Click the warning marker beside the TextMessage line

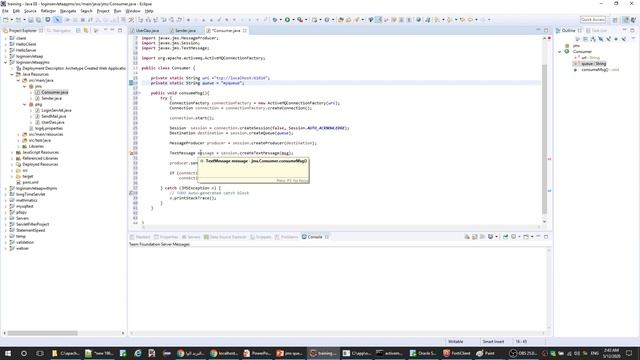click(x=132, y=153)
